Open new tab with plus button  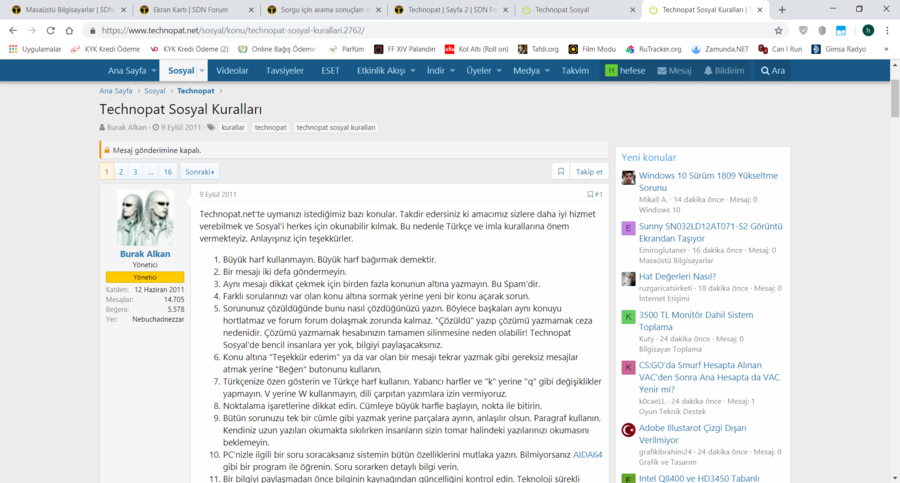[x=782, y=10]
